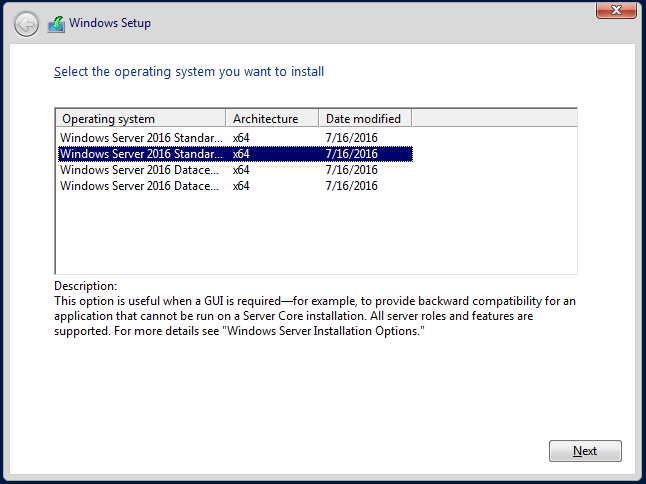Select the highlighted Windows Server 2016 Standard row
This screenshot has height=484, width=646.
(235, 154)
